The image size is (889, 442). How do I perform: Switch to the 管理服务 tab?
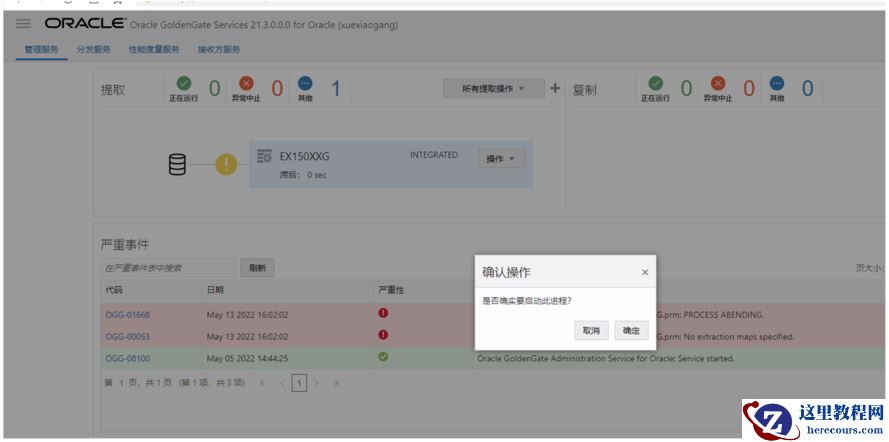point(41,49)
